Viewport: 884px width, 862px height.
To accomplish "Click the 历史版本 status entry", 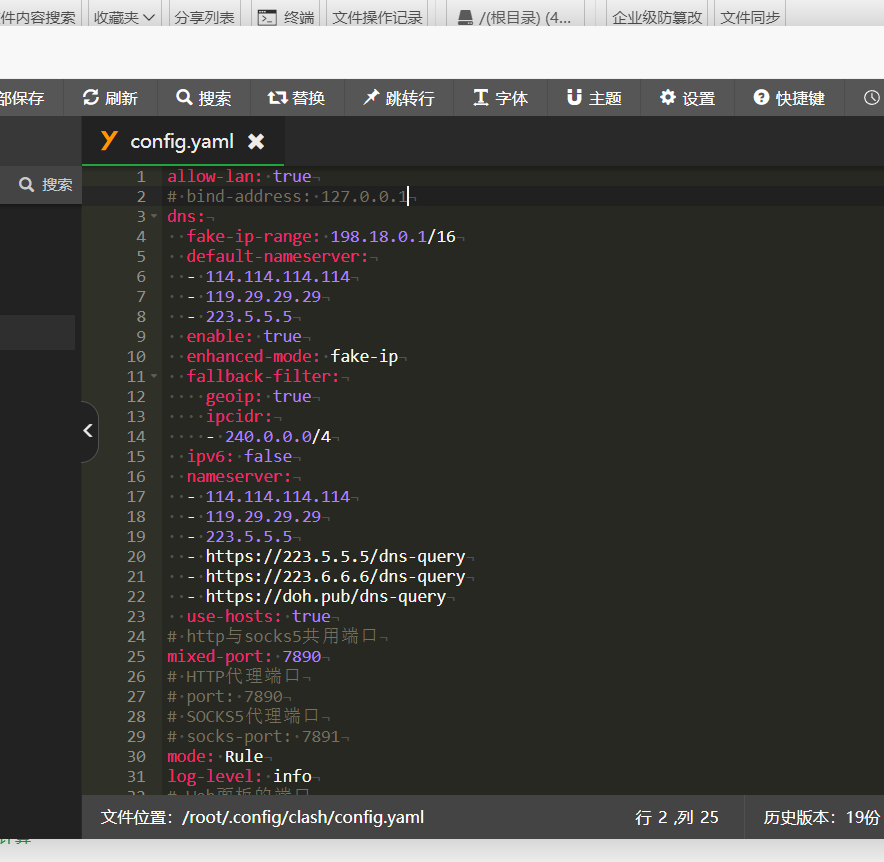I will coord(821,817).
